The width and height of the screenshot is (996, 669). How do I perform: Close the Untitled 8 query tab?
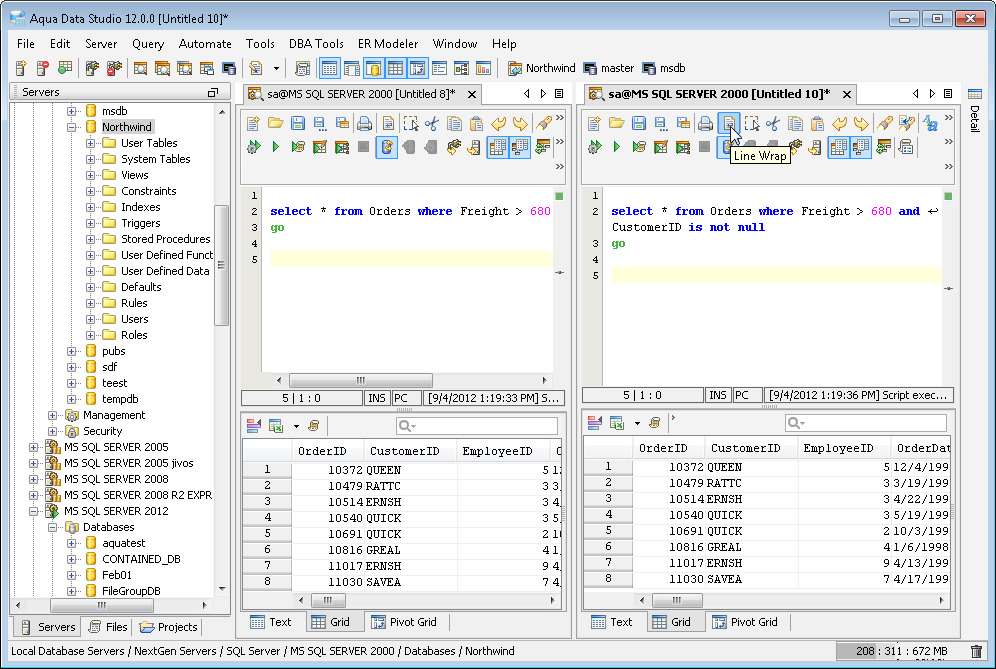472,95
